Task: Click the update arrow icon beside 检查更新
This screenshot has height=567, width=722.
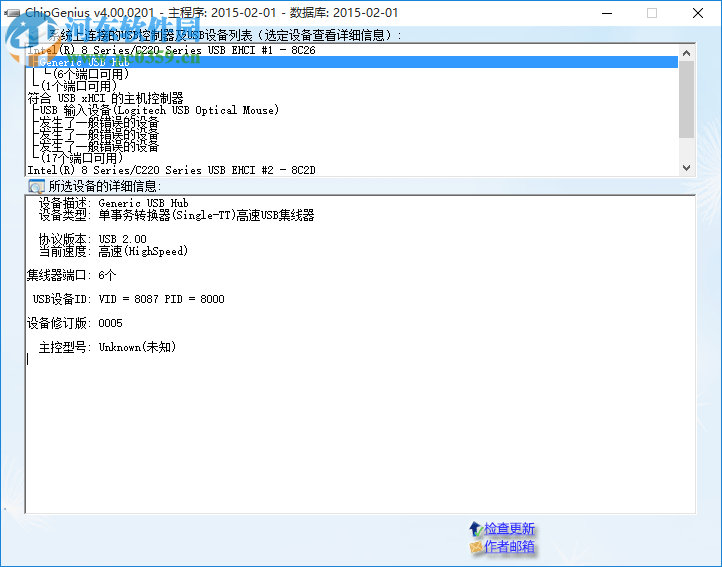Action: tap(476, 529)
